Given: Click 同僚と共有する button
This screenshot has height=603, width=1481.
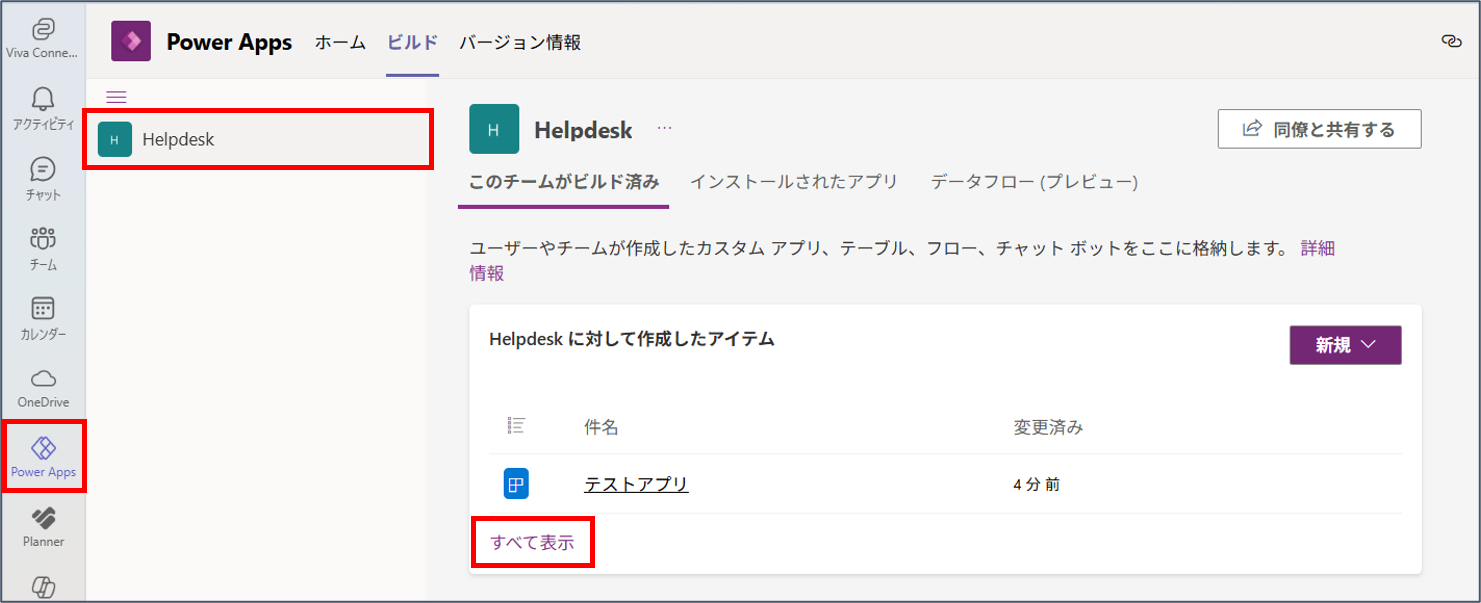Looking at the screenshot, I should [1319, 129].
